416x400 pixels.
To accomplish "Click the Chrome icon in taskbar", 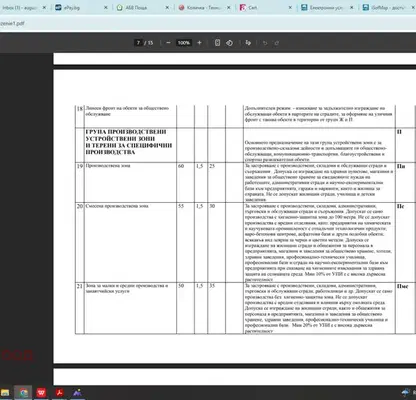I will pyautogui.click(x=23, y=393).
